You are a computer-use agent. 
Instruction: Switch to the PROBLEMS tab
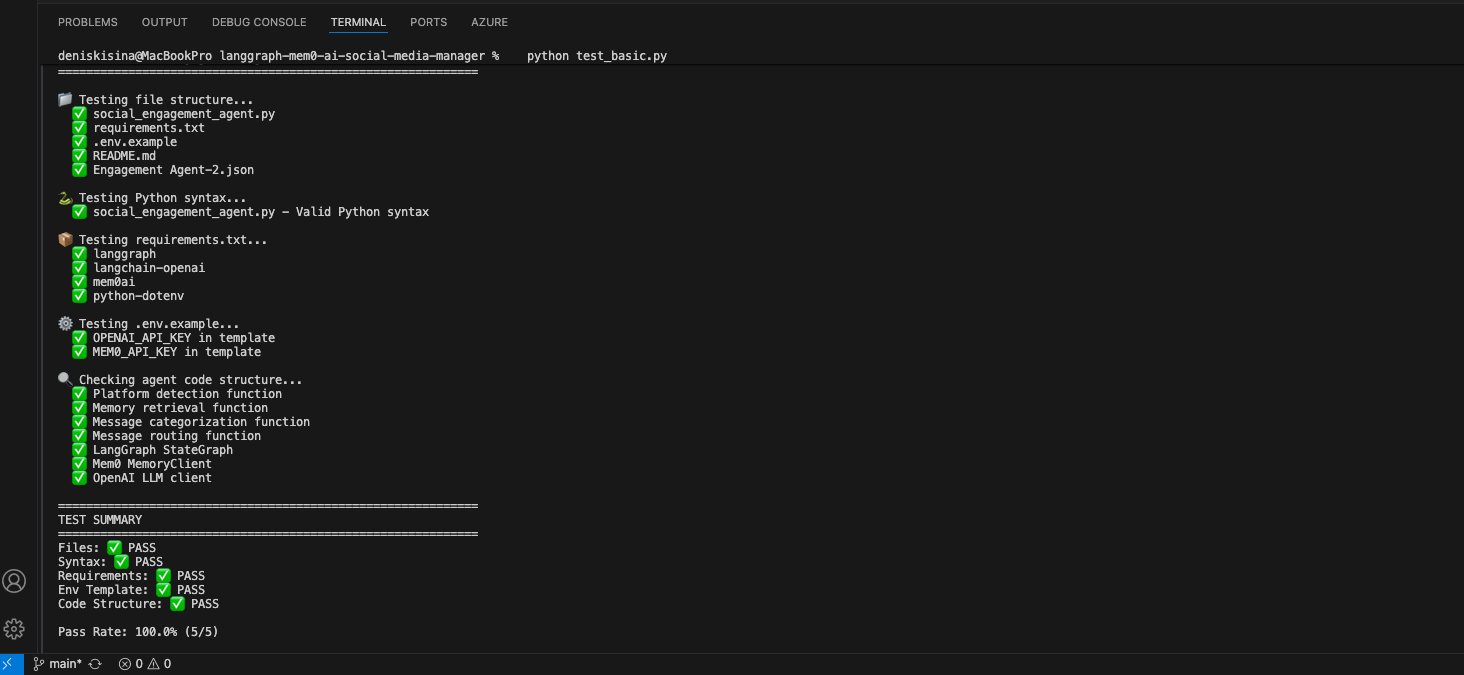[87, 22]
